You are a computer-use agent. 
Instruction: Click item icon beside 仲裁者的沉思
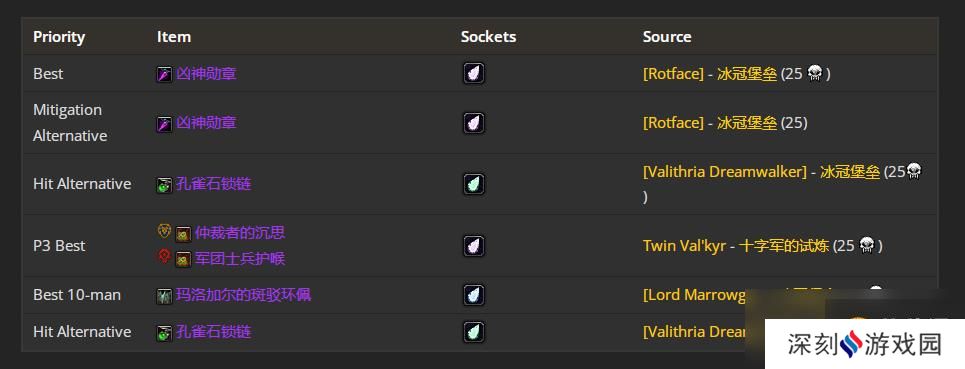(183, 234)
